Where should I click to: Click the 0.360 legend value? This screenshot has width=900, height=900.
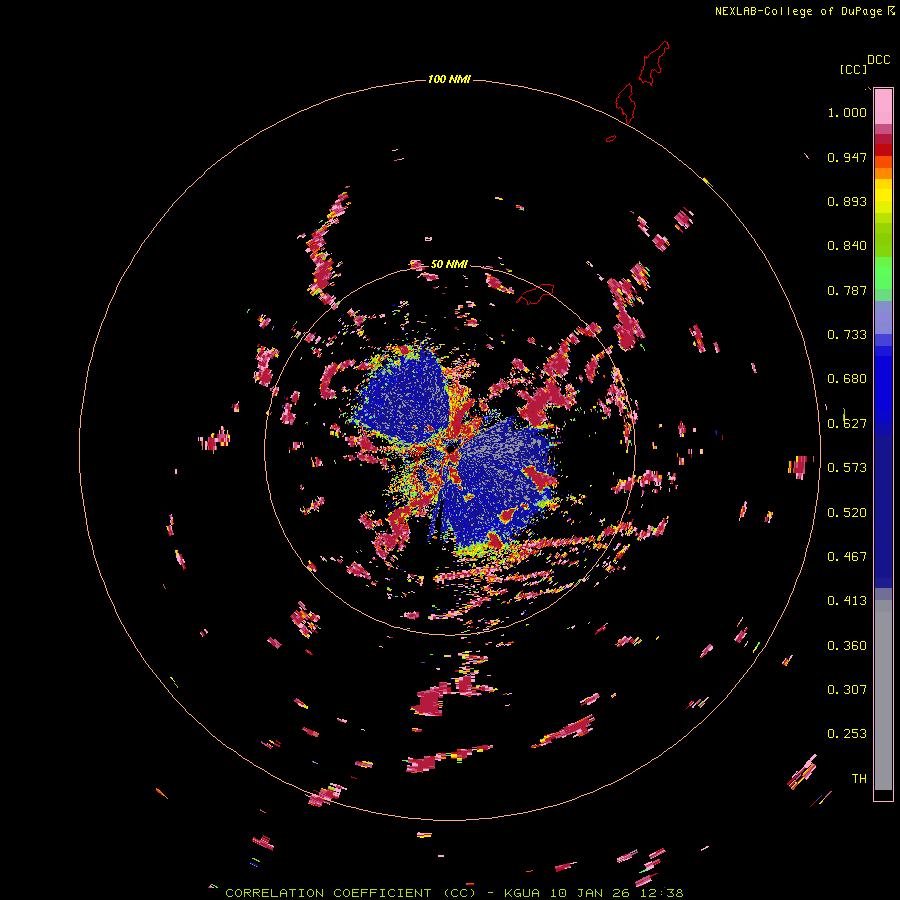pos(847,646)
